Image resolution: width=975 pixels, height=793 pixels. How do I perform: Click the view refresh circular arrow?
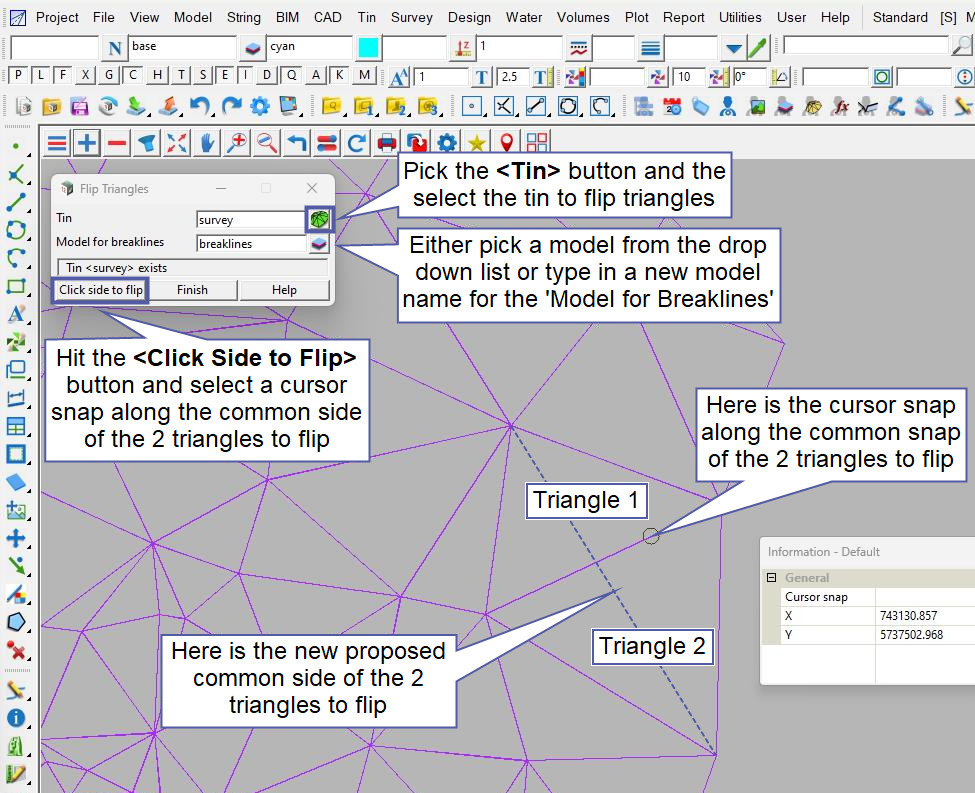tap(356, 144)
